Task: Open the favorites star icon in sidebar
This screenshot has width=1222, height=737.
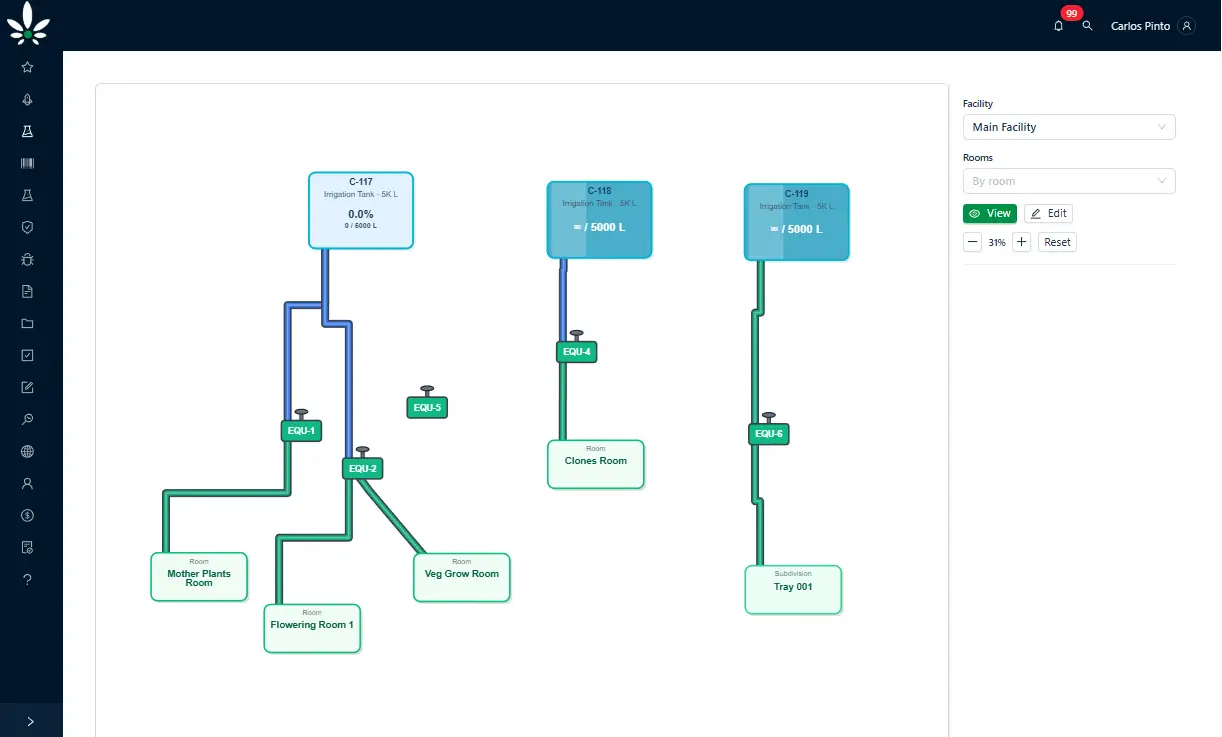Action: (x=27, y=67)
